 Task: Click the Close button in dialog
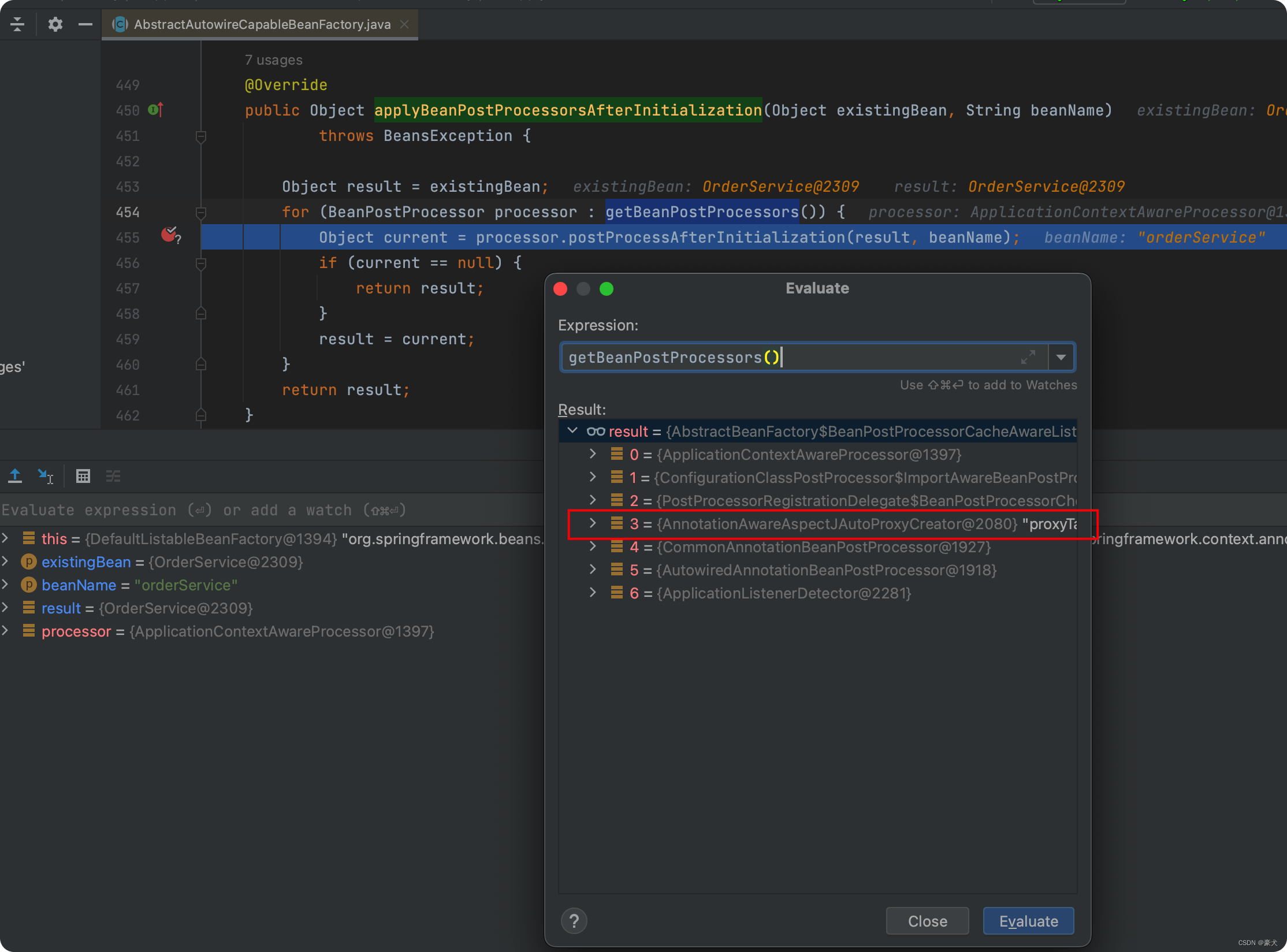pos(927,921)
